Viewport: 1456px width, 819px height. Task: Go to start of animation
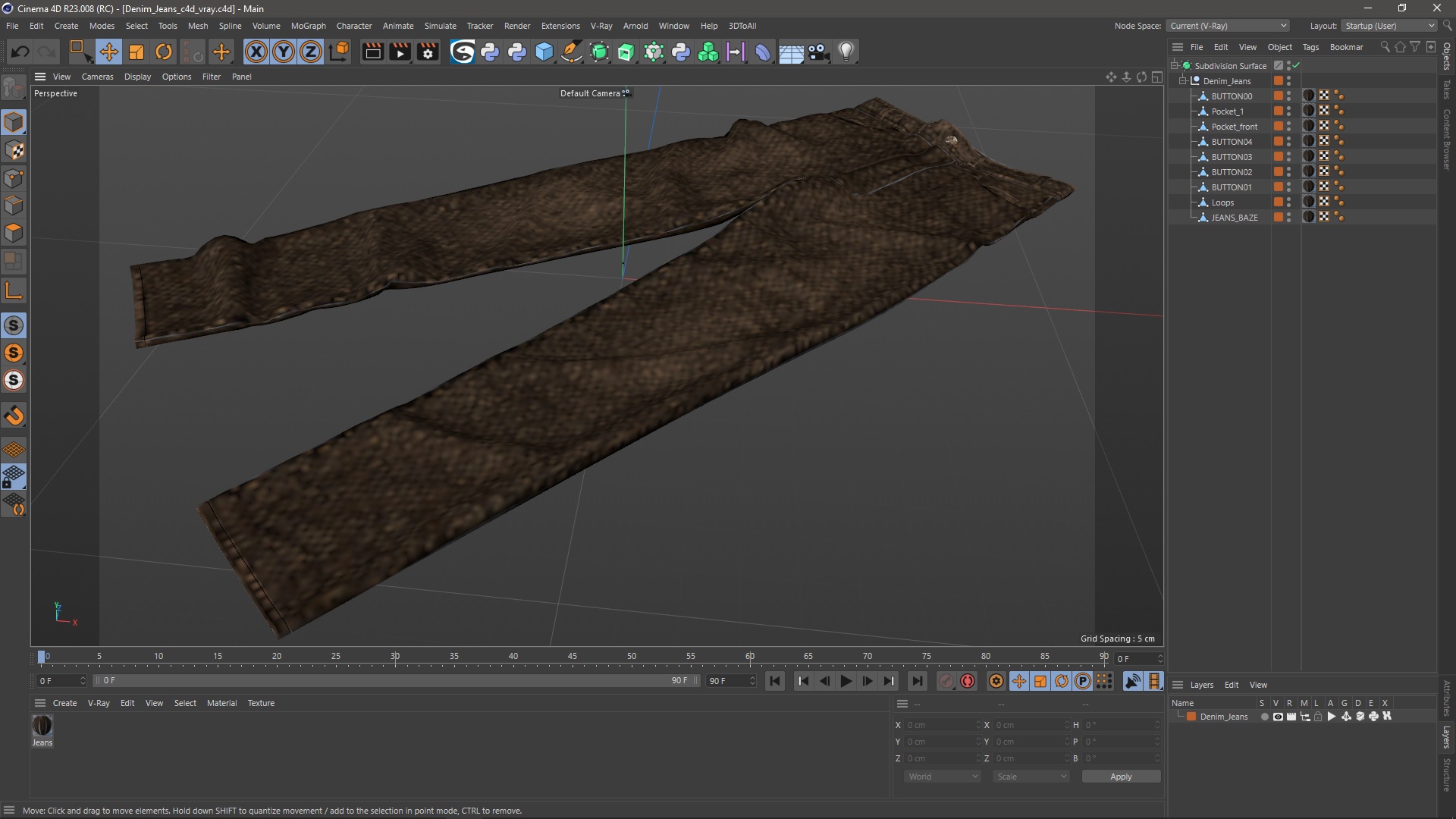775,681
